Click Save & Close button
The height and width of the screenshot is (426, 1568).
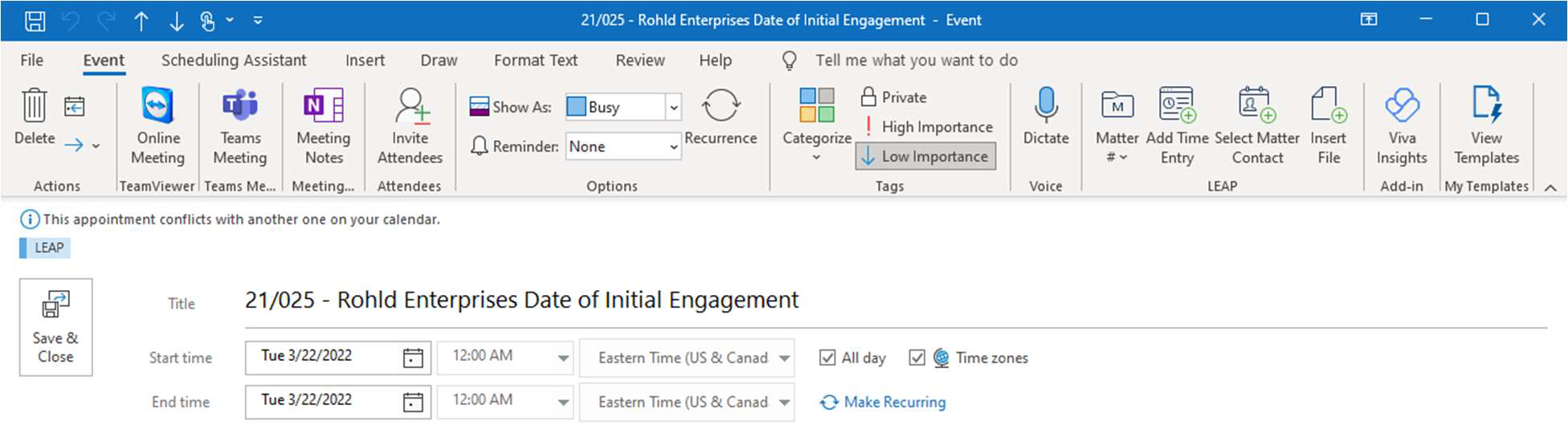pos(55,327)
